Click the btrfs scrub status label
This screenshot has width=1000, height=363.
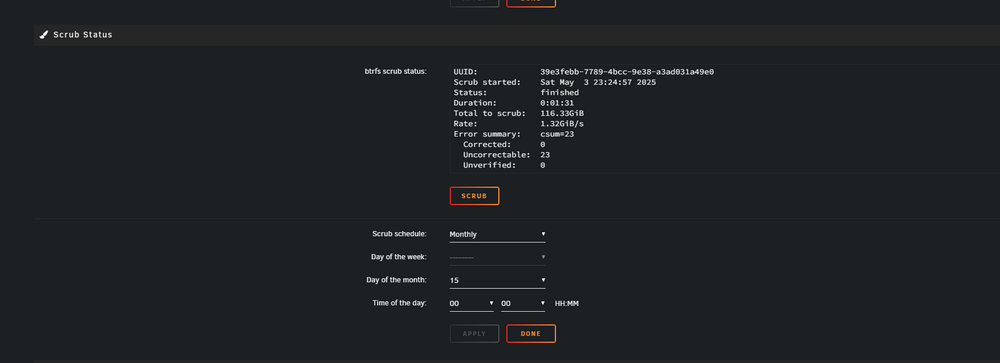(x=395, y=71)
